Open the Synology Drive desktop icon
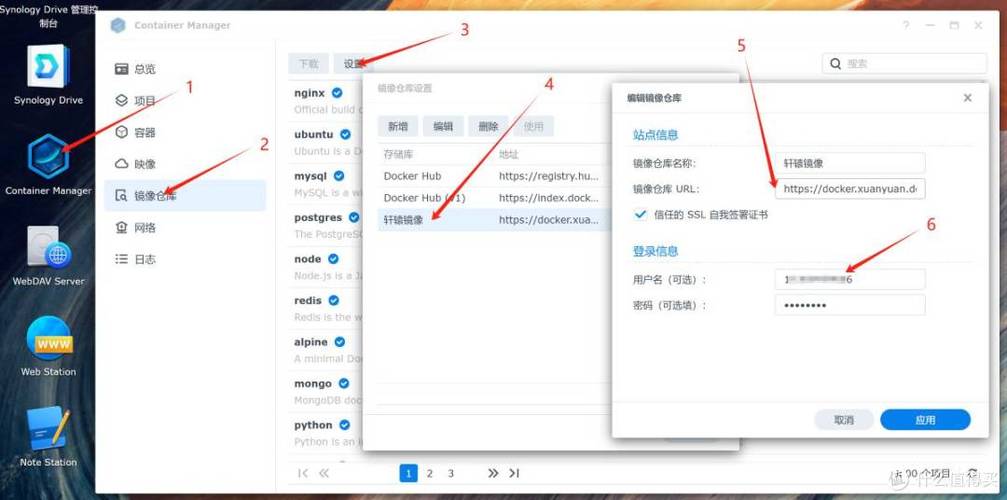The width and height of the screenshot is (1007, 500). [48, 68]
